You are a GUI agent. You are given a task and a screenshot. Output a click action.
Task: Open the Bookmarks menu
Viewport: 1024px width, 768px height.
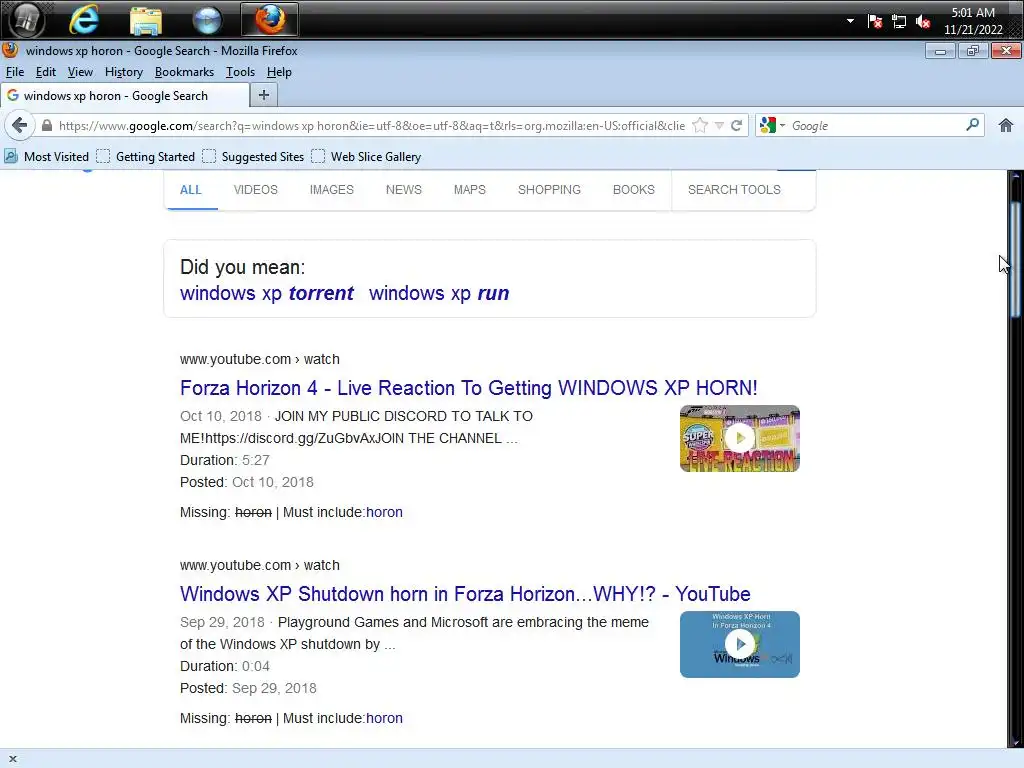click(184, 72)
